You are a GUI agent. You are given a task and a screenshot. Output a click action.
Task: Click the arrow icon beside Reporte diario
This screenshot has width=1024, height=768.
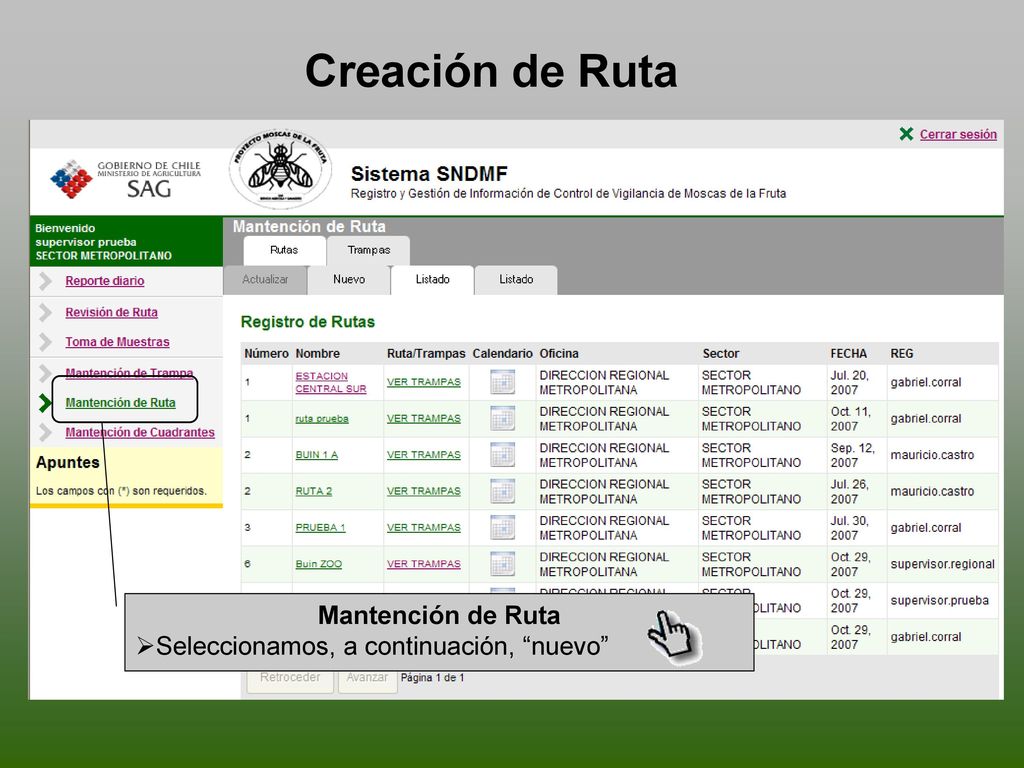click(45, 281)
